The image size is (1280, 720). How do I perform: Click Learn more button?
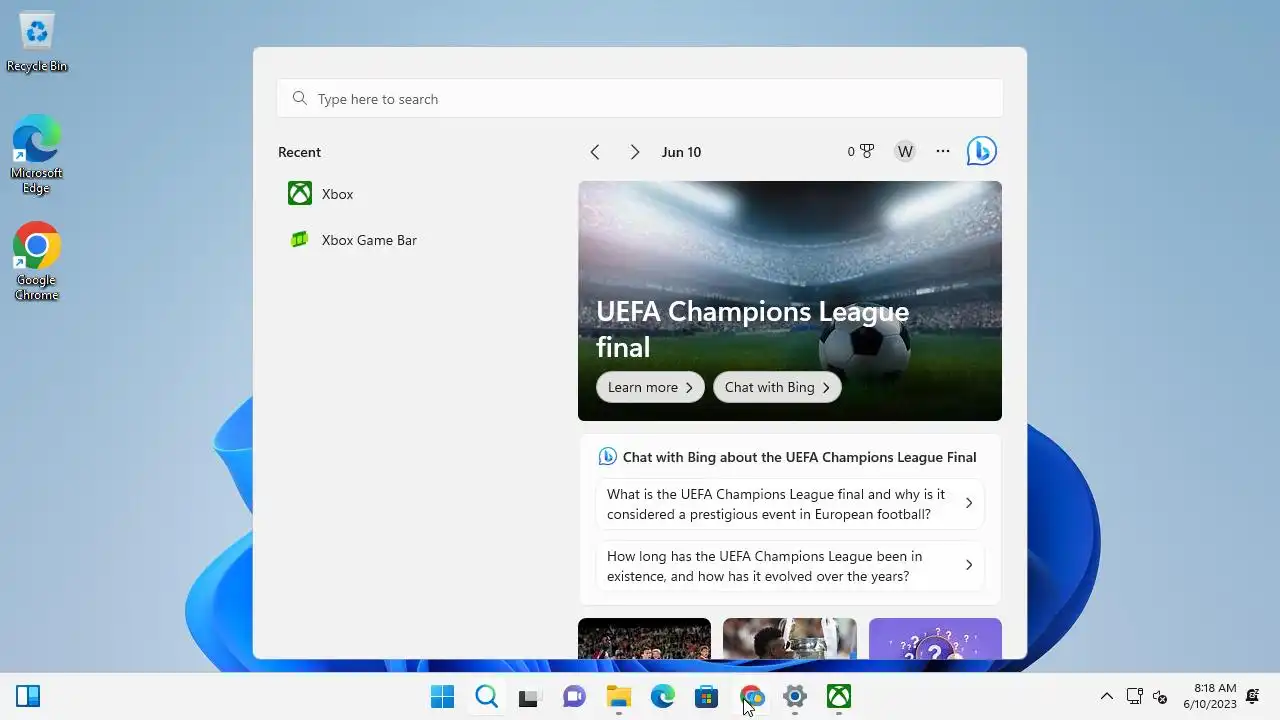click(x=650, y=387)
